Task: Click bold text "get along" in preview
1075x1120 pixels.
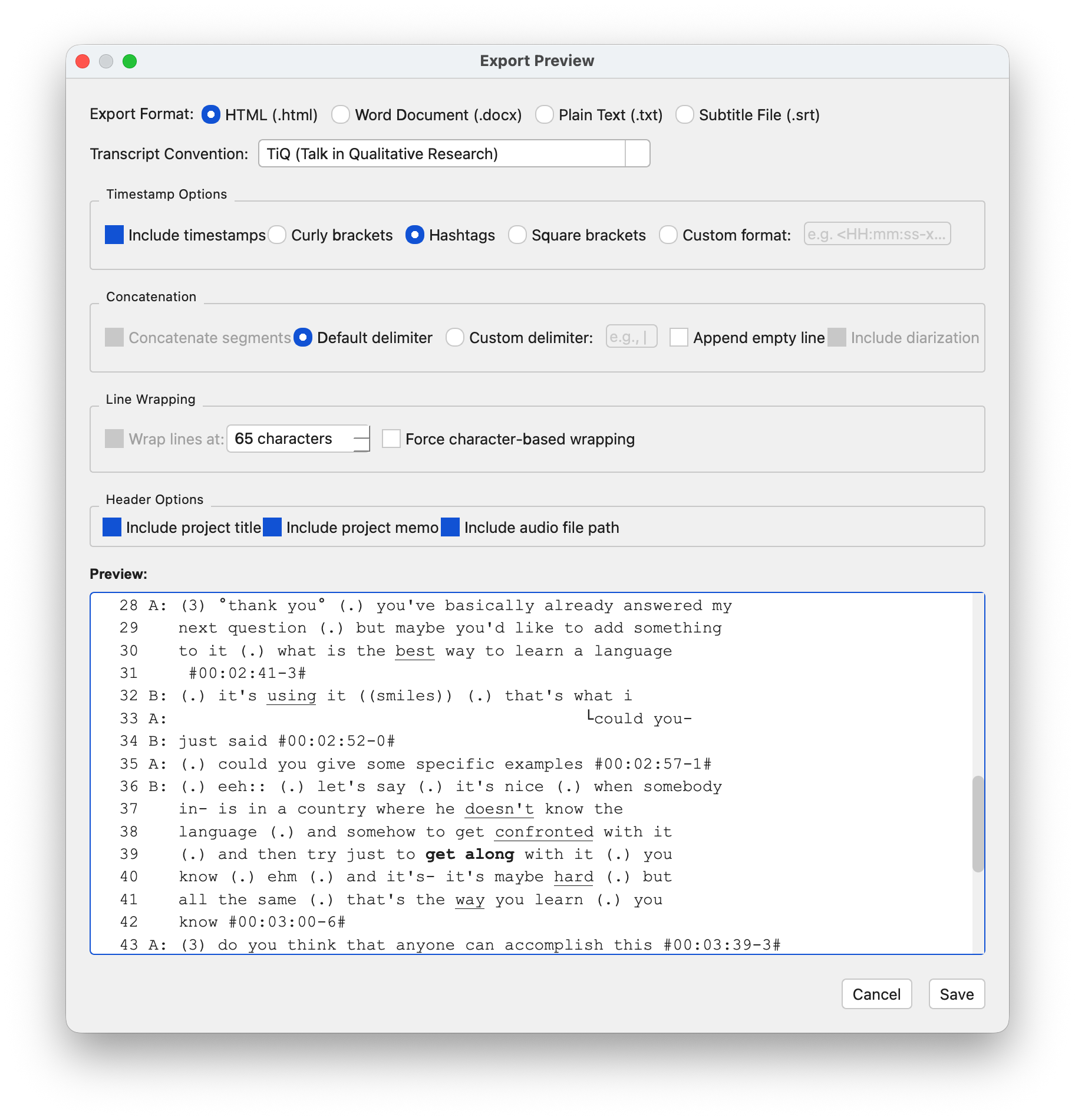Action: coord(470,855)
